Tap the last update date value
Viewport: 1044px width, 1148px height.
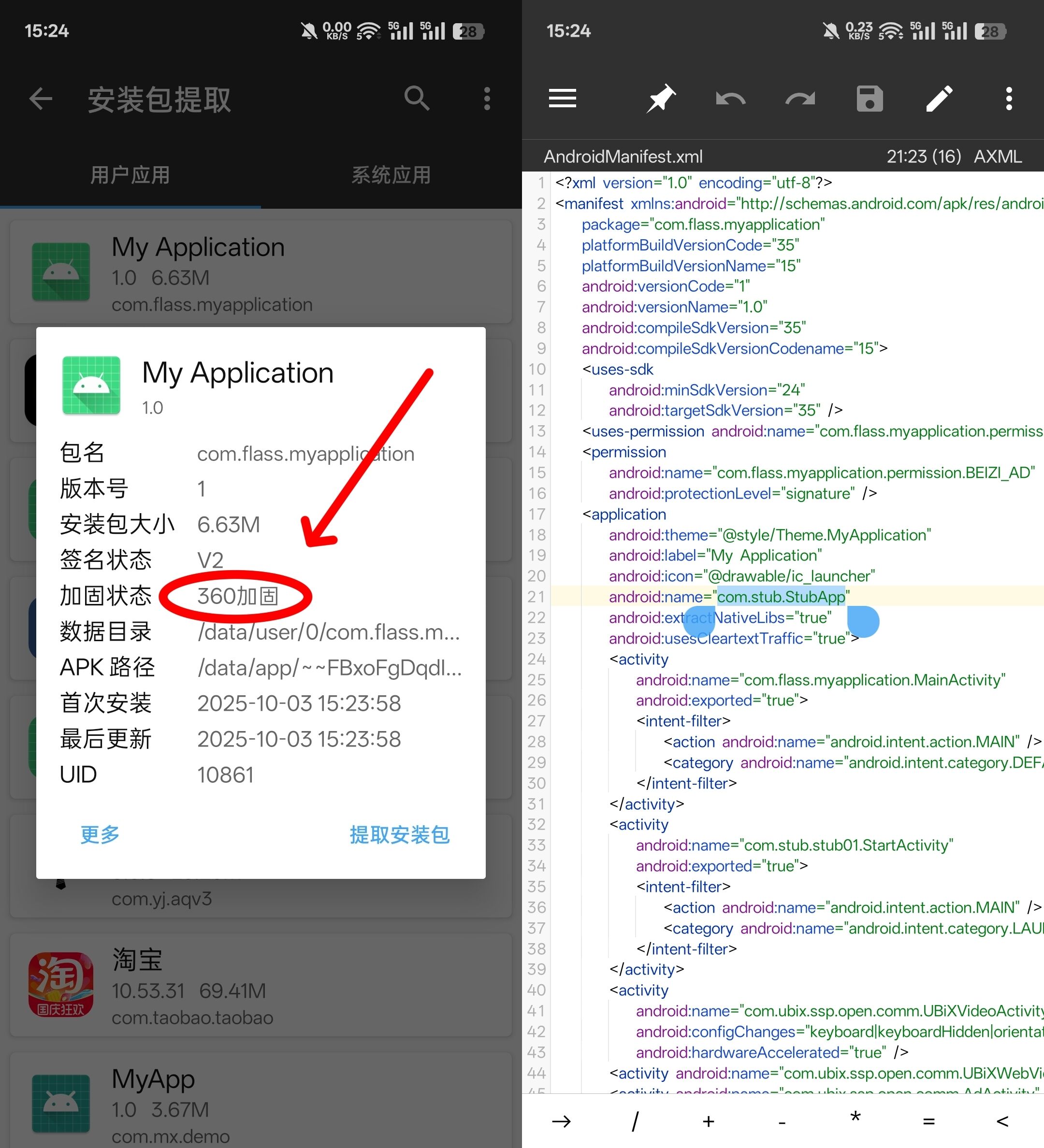point(299,739)
